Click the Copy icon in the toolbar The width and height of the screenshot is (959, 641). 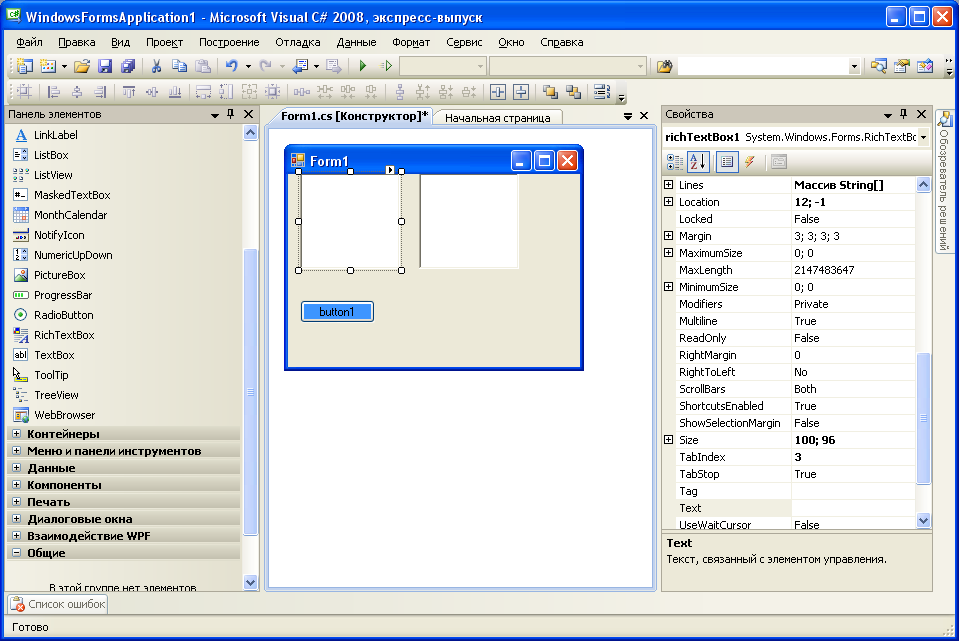[x=179, y=65]
